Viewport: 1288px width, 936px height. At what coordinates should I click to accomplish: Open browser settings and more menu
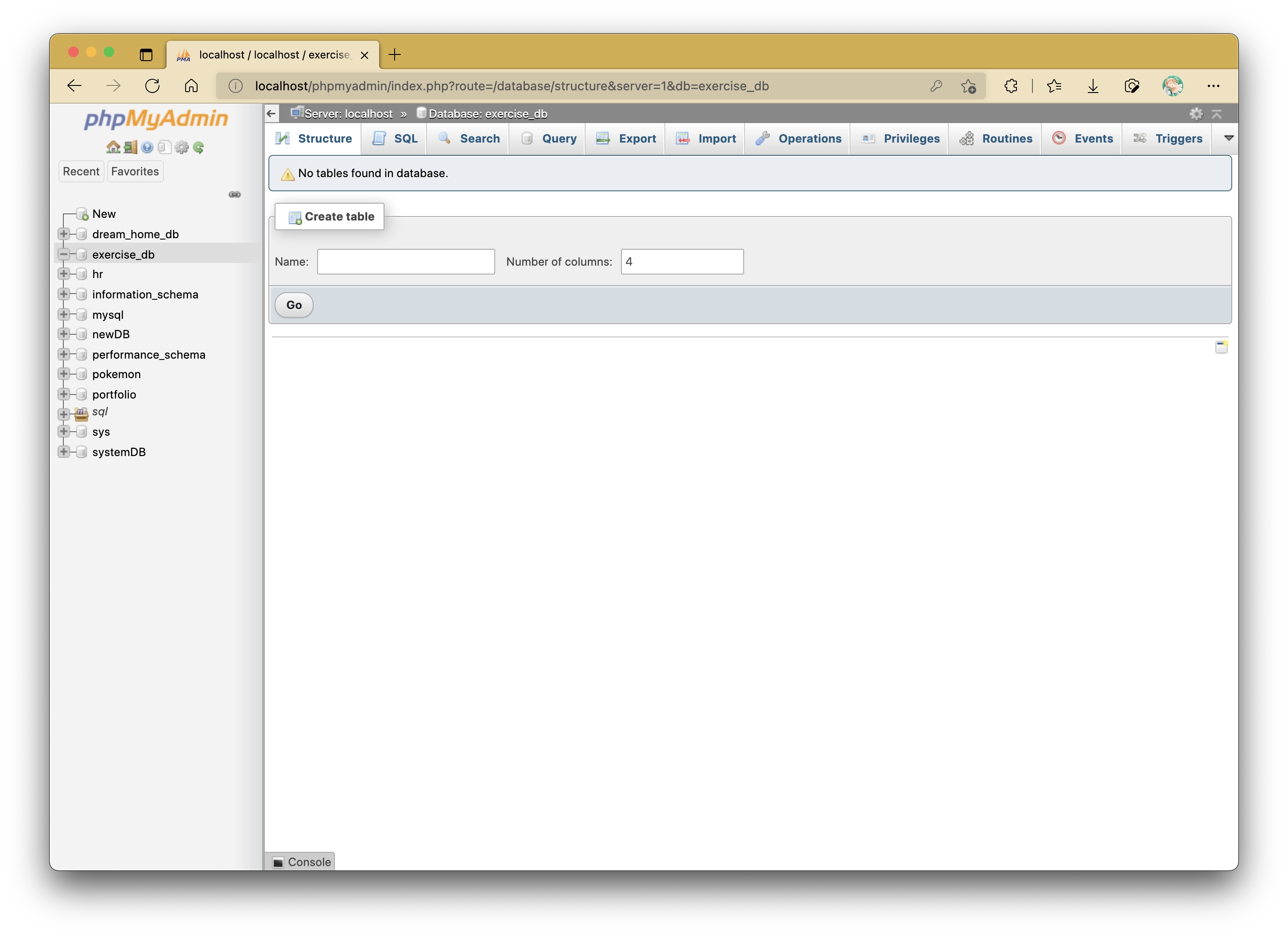[x=1213, y=86]
